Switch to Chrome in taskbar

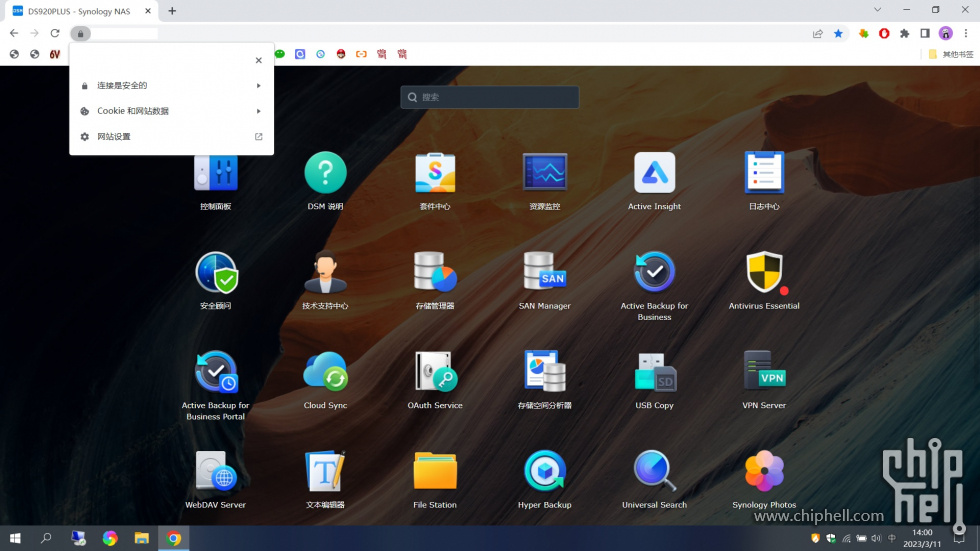pos(174,538)
